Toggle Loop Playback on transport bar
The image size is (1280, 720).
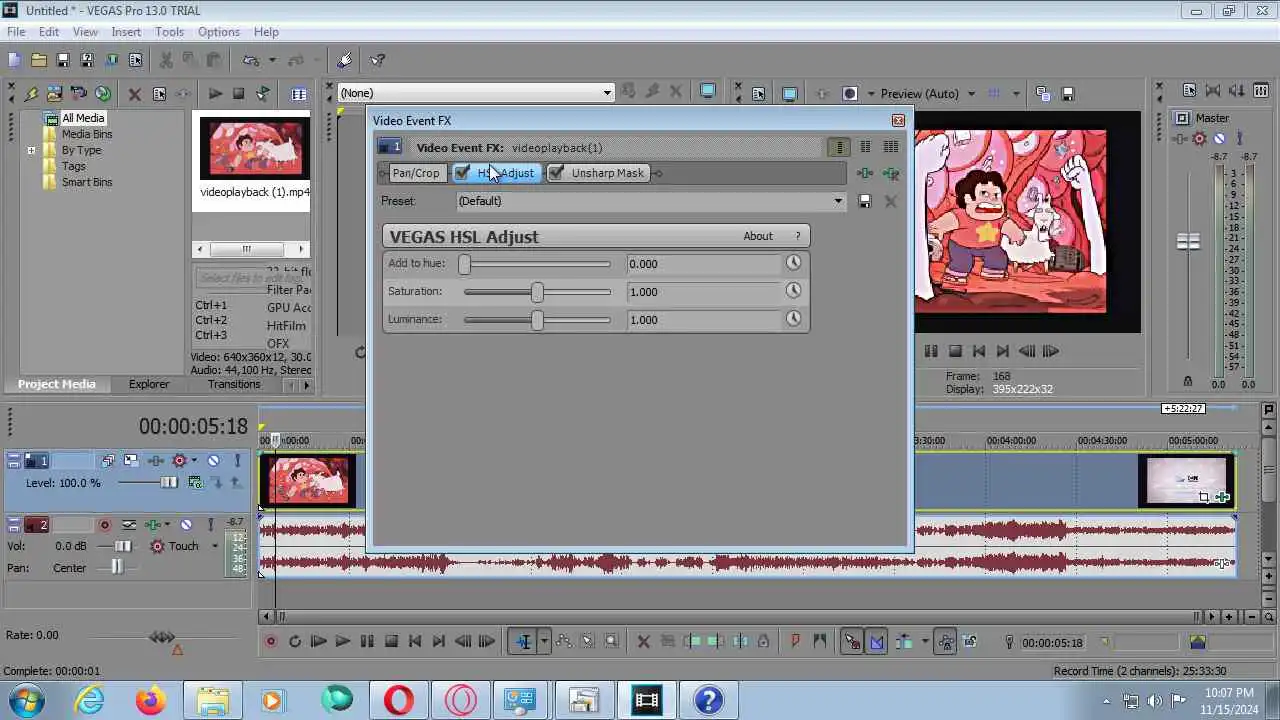pyautogui.click(x=294, y=642)
